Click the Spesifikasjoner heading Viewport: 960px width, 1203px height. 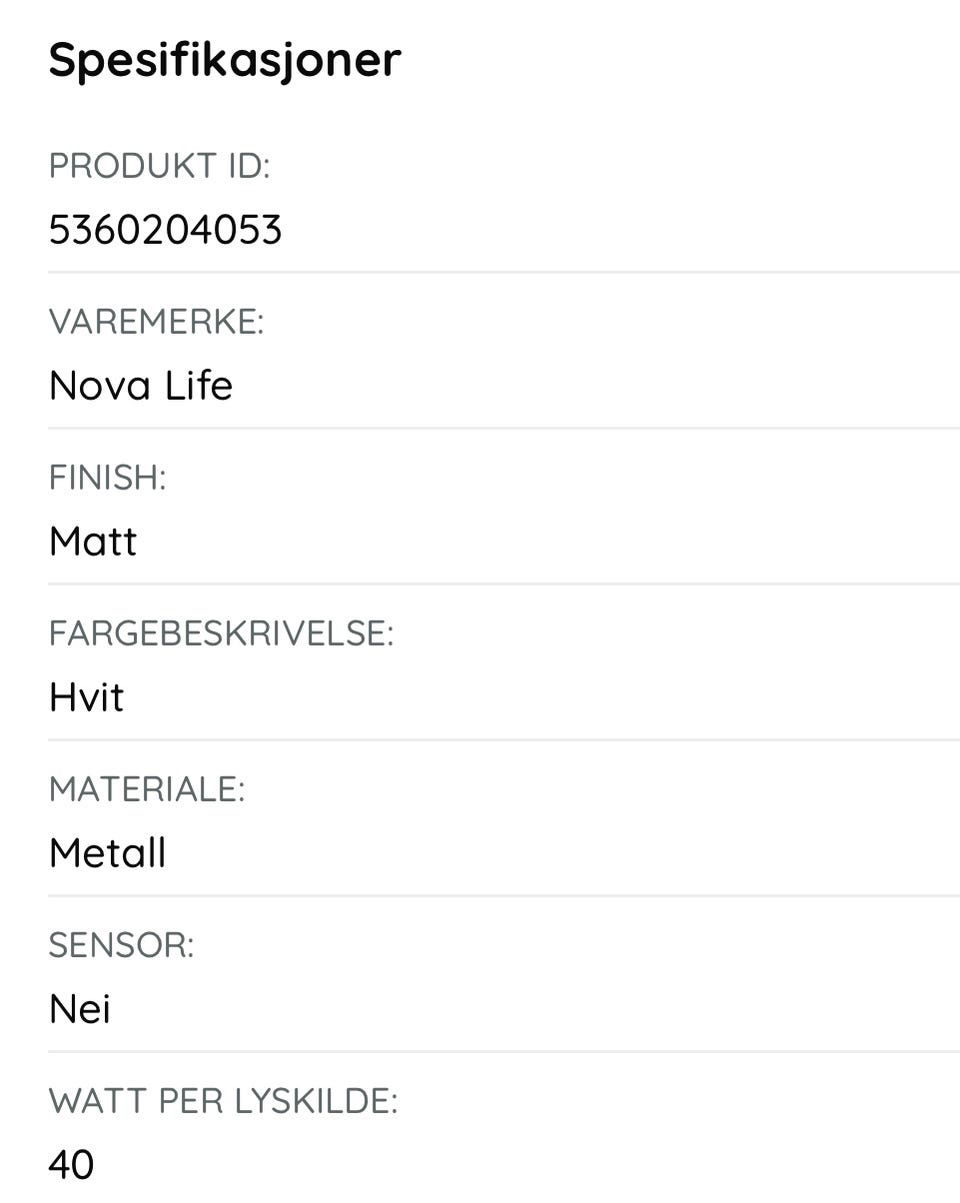(224, 60)
